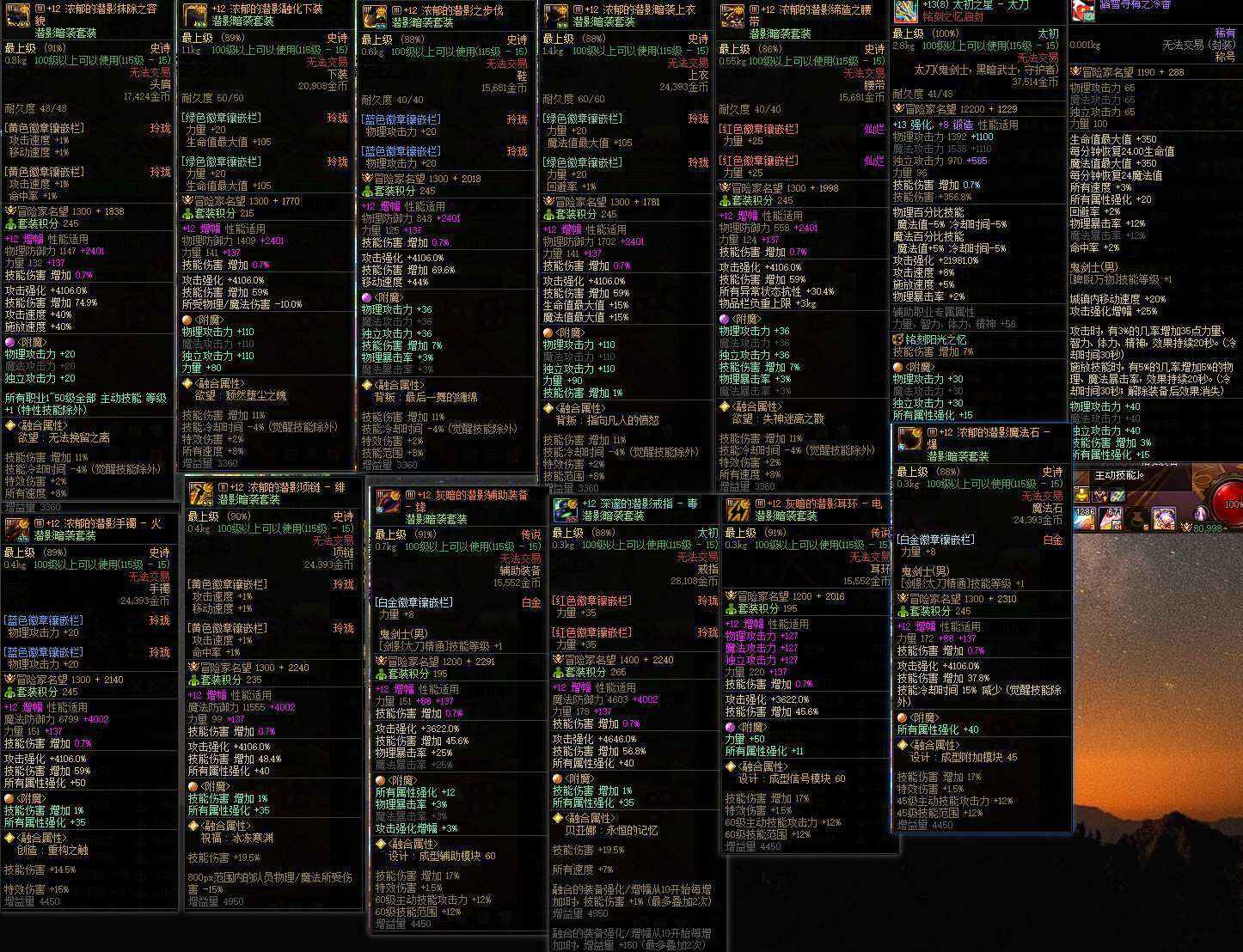Click 设计 : 成型附加模块 45 text

[x=964, y=757]
